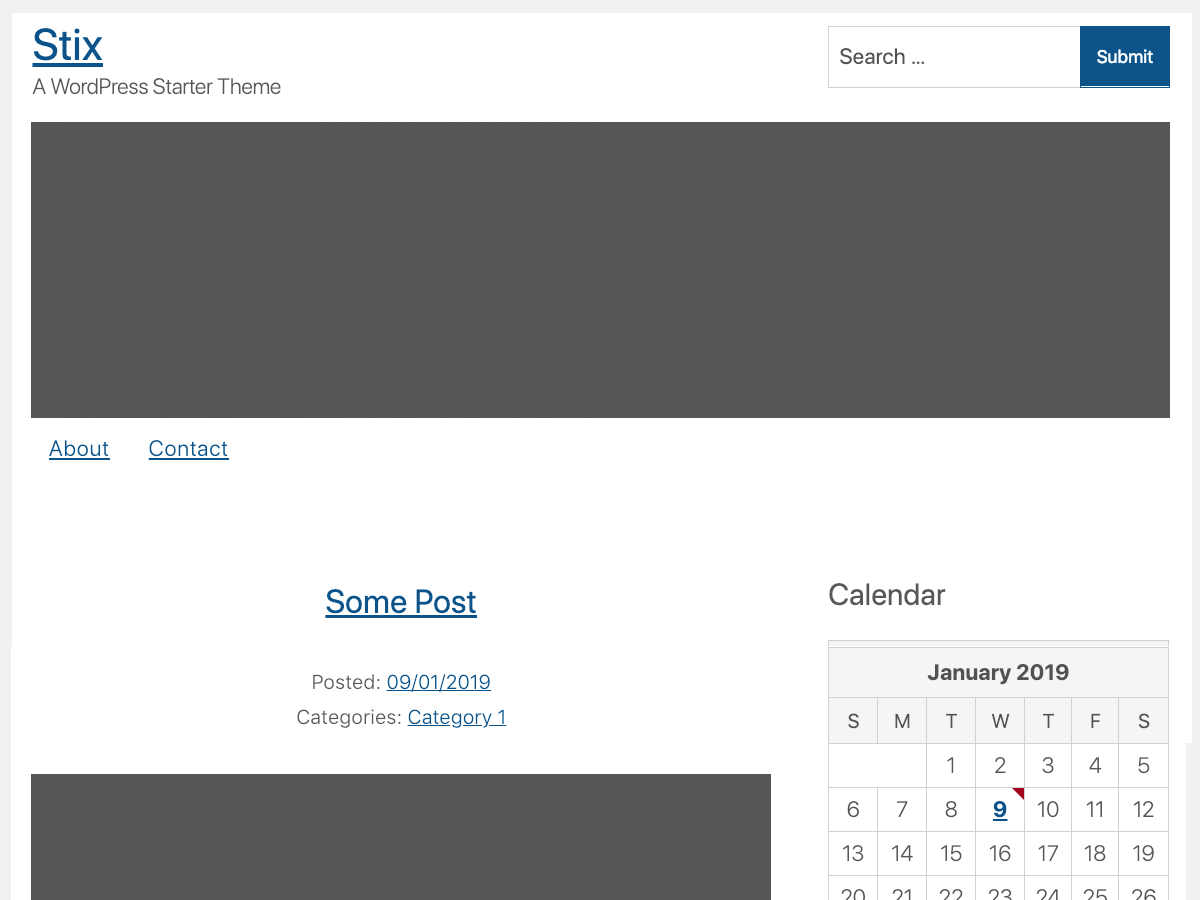Click calendar day 14
The height and width of the screenshot is (900, 1200).
(x=902, y=854)
